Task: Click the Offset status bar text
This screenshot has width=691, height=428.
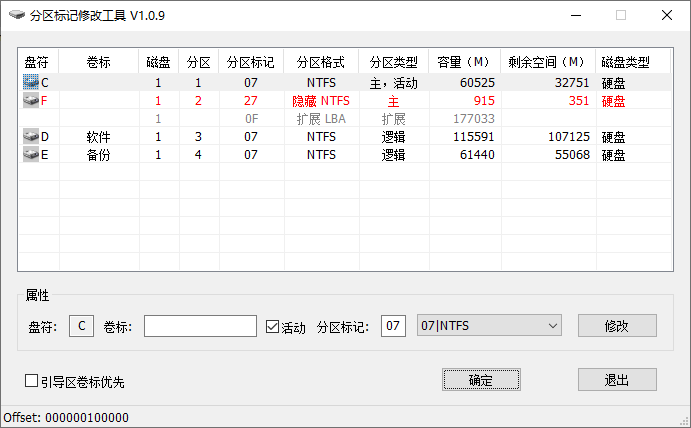Action: pyautogui.click(x=66, y=417)
